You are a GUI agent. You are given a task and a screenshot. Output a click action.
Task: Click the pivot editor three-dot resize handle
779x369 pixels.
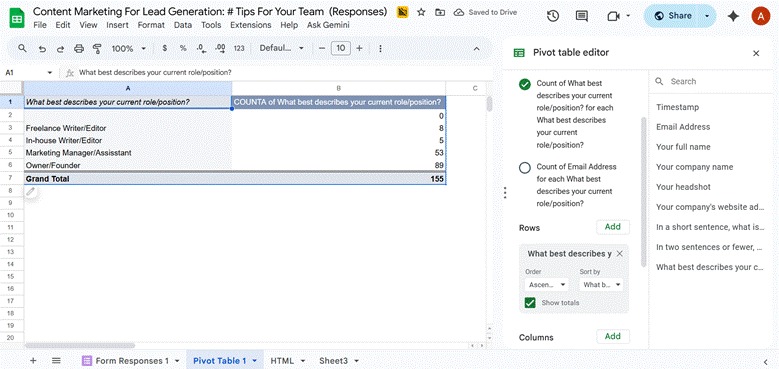pyautogui.click(x=505, y=193)
